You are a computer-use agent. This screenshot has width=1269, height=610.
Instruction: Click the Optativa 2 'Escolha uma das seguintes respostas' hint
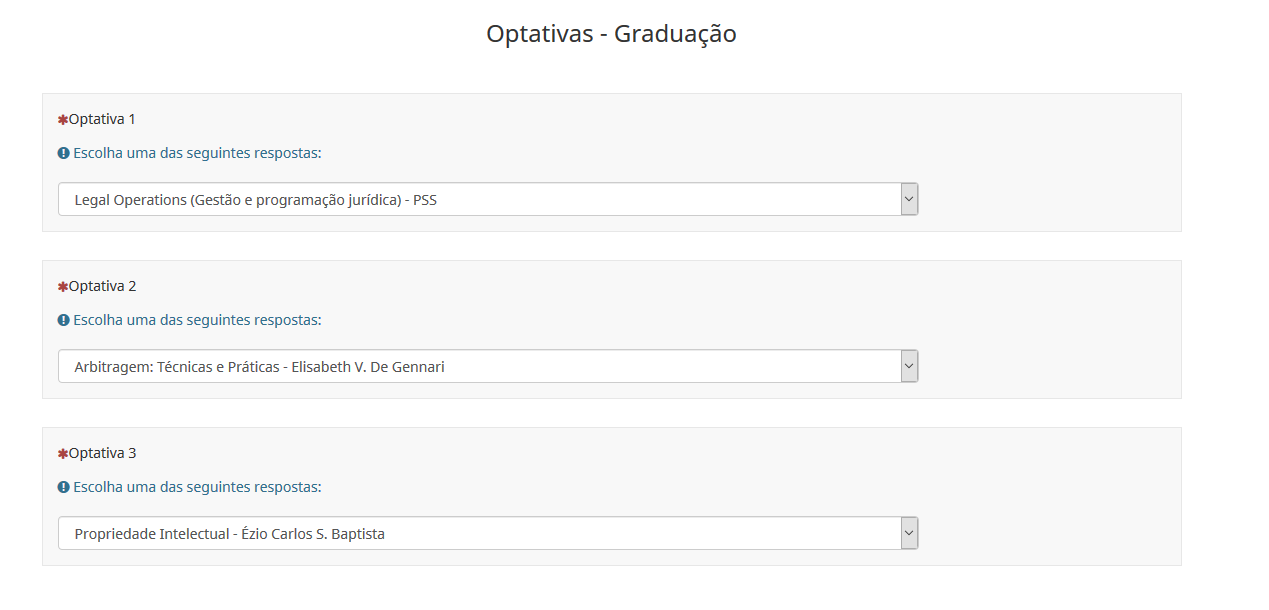pos(197,321)
